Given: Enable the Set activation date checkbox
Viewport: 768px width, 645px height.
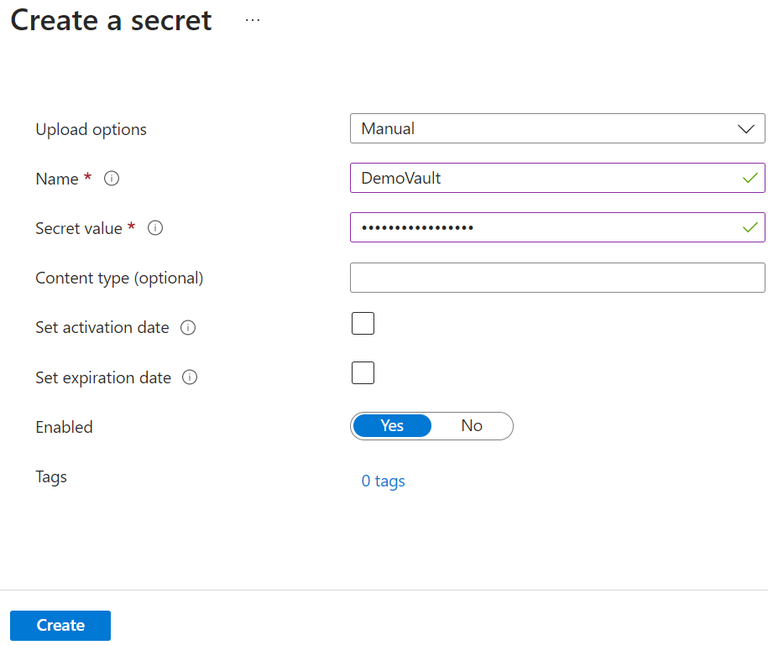Looking at the screenshot, I should 363,323.
